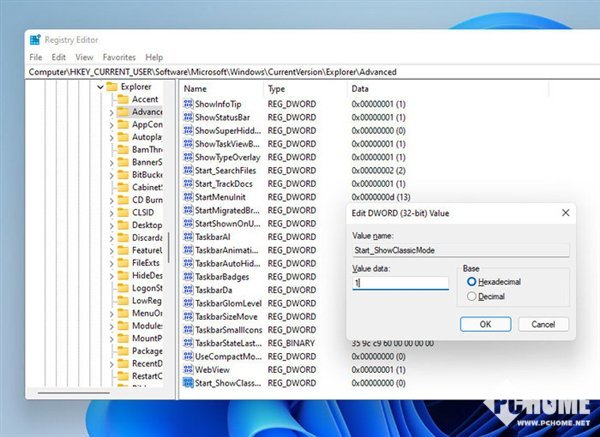The width and height of the screenshot is (600, 437).
Task: Expand the AppCon key chevron
Action: pos(111,125)
